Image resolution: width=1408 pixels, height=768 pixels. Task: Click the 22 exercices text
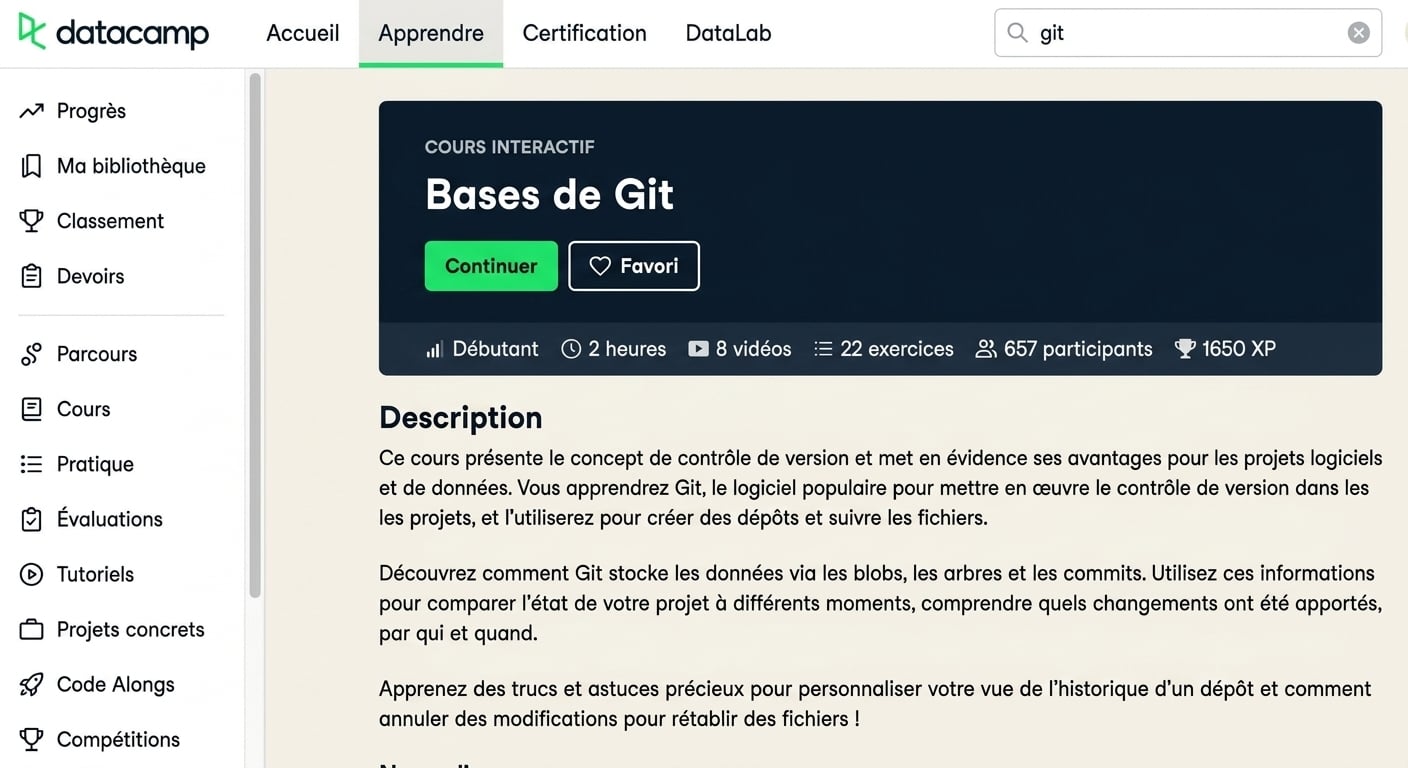(x=897, y=349)
